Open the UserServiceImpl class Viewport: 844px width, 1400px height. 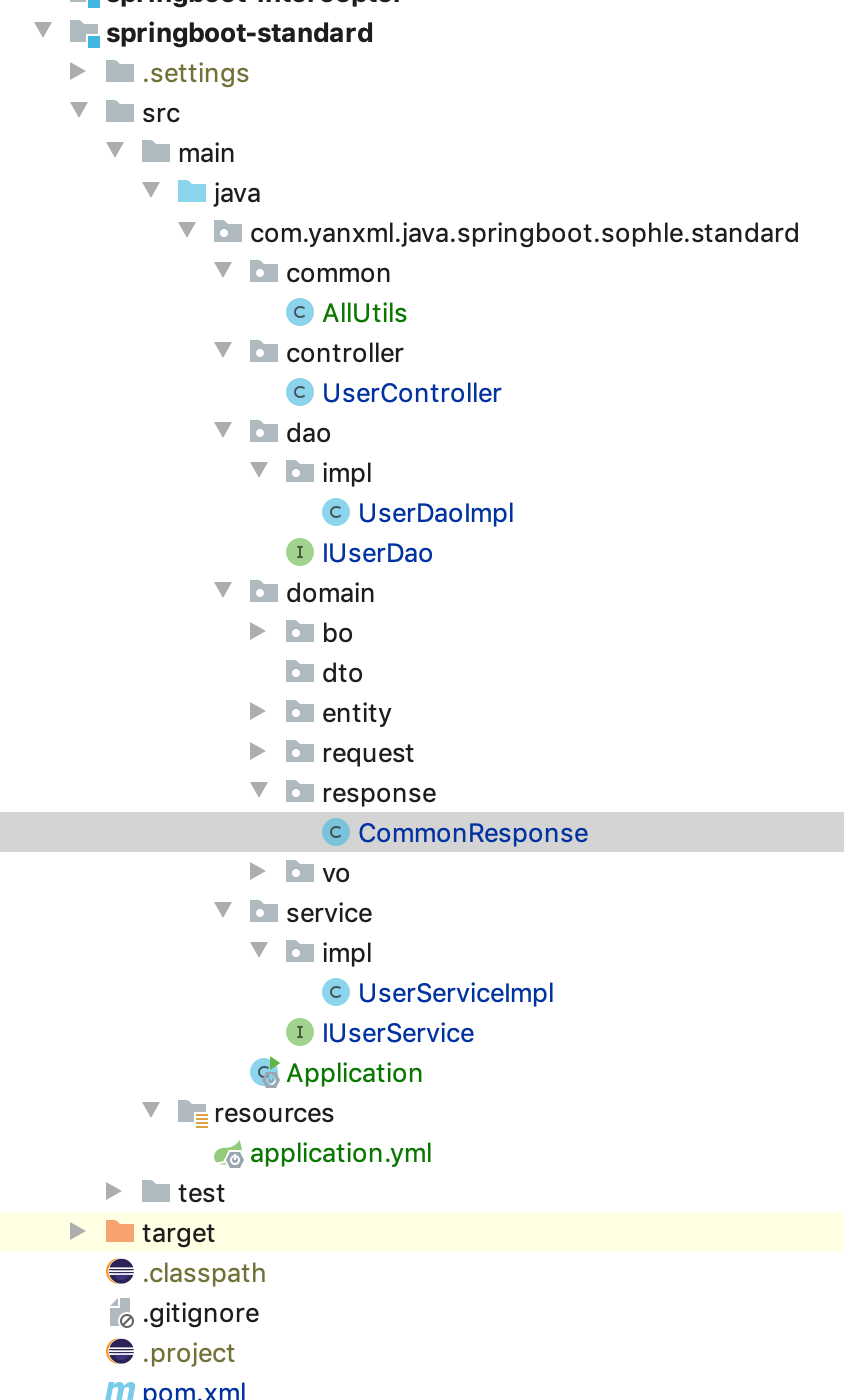(456, 992)
